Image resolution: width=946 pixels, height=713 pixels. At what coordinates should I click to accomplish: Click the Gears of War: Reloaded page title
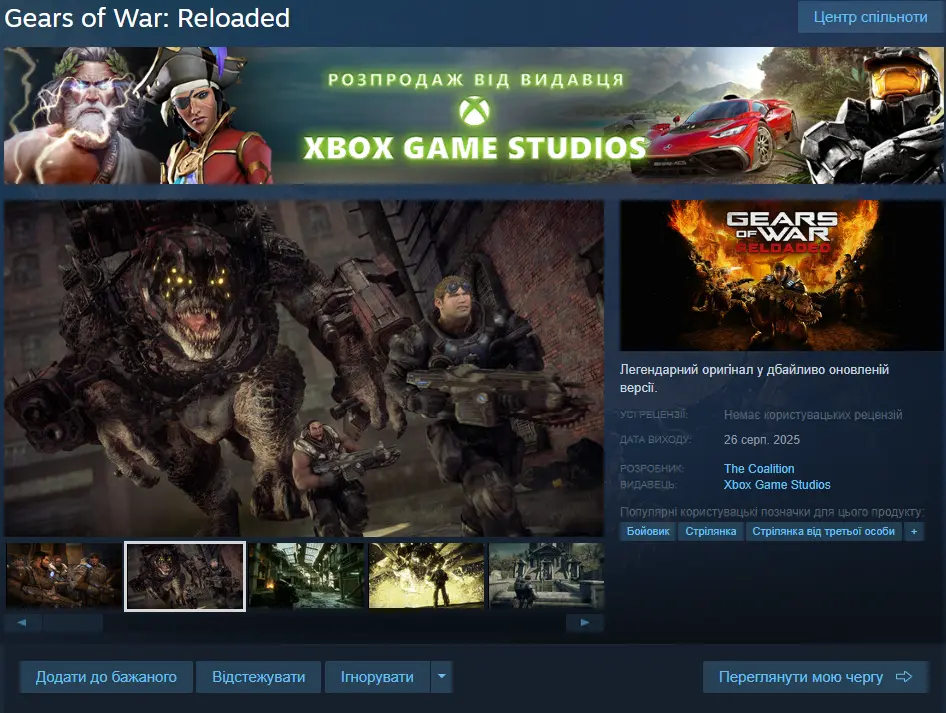(x=147, y=18)
